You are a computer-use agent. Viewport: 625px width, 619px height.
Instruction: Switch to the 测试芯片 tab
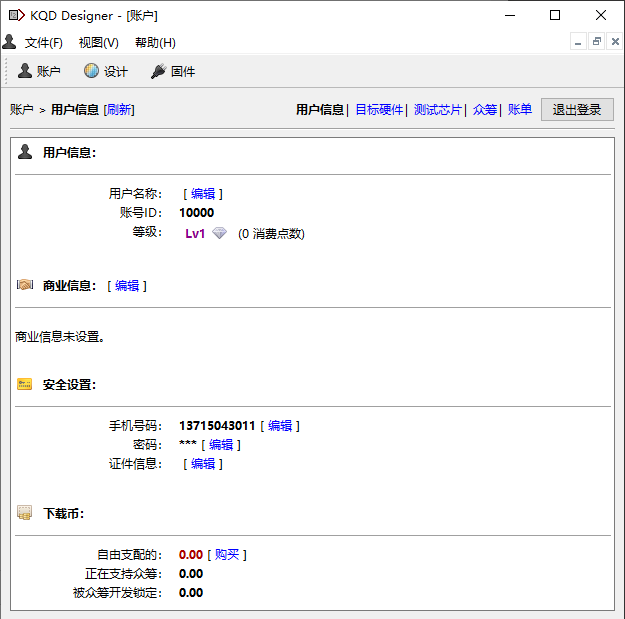point(438,110)
